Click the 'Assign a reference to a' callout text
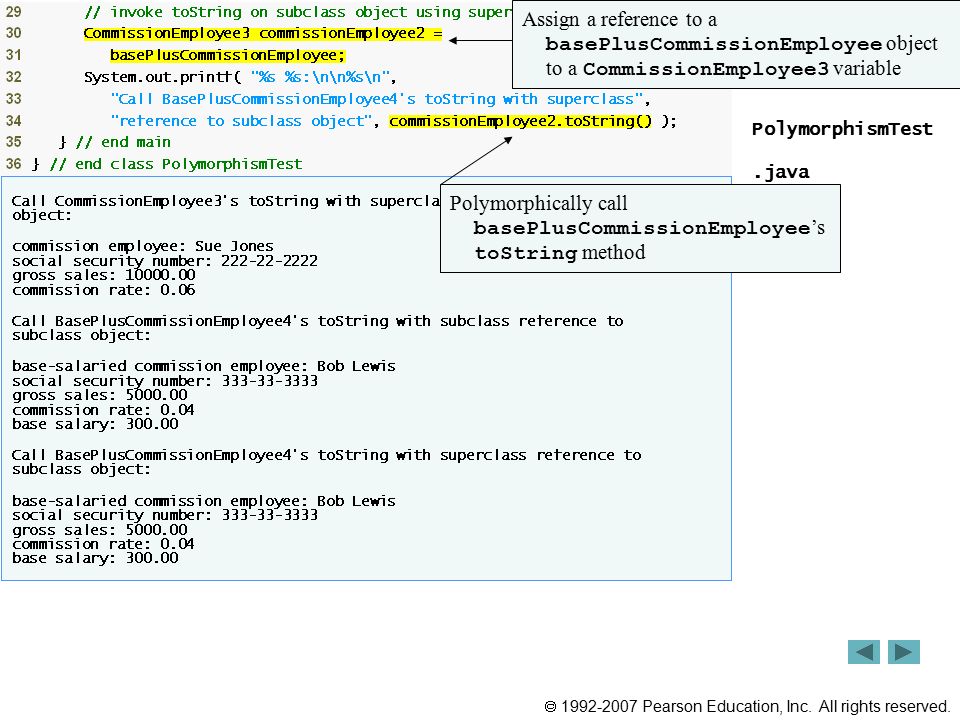 [619, 20]
